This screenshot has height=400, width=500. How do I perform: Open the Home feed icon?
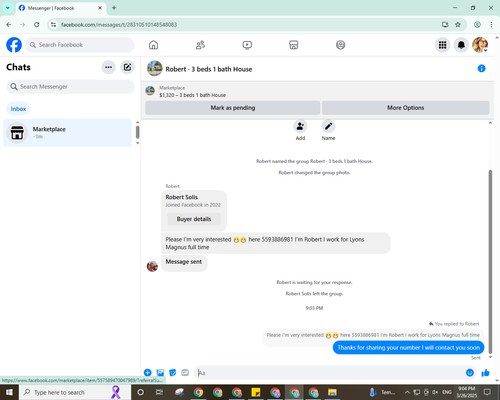(x=153, y=45)
